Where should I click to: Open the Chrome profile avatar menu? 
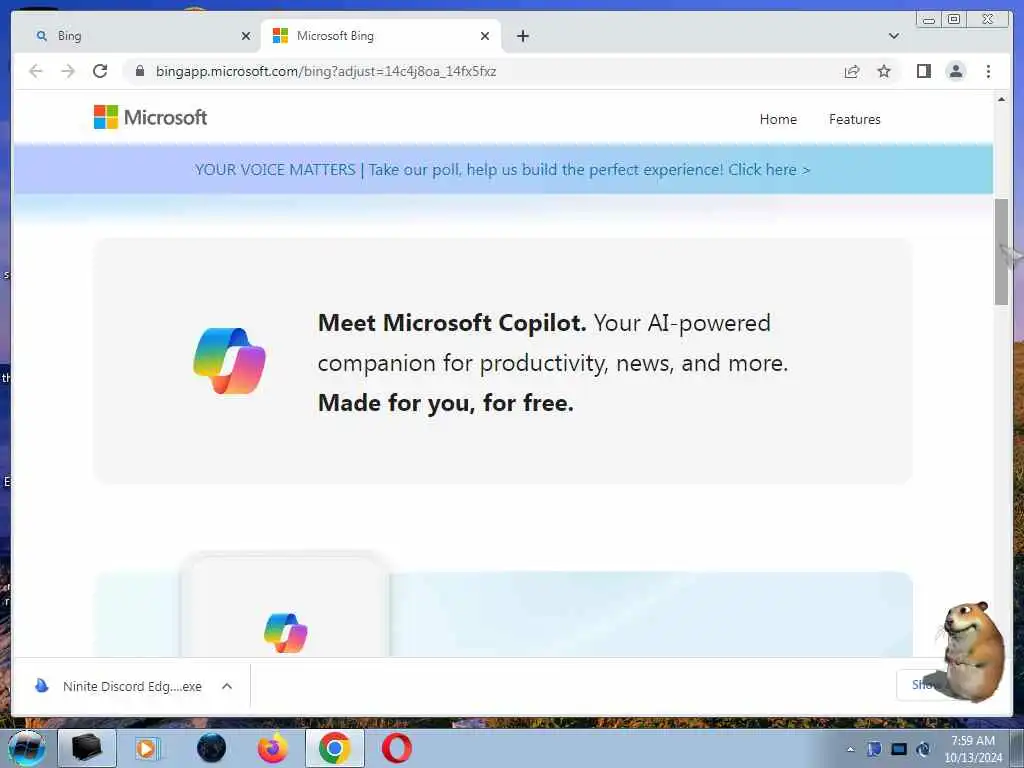pyautogui.click(x=955, y=71)
